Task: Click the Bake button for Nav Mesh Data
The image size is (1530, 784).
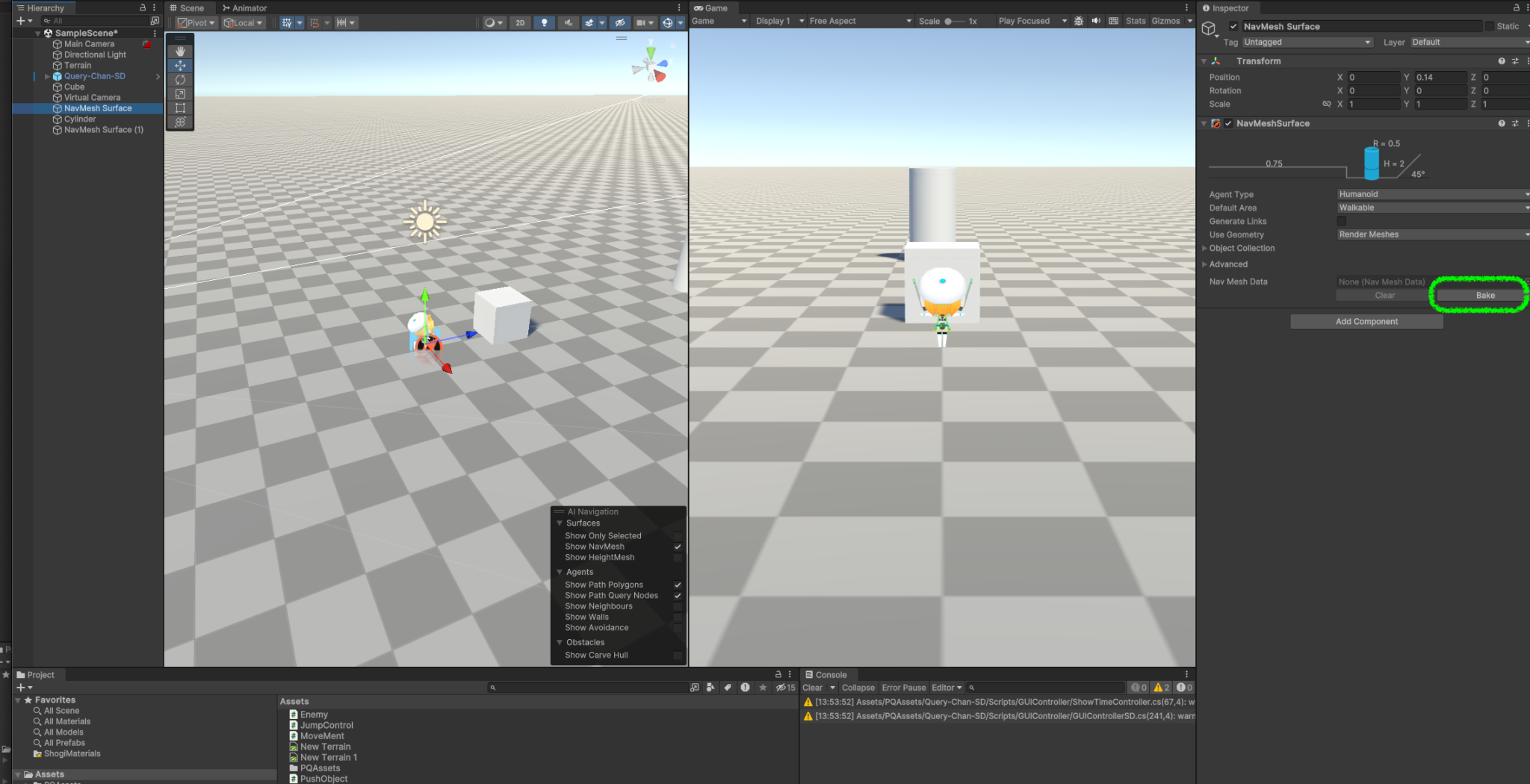Action: pyautogui.click(x=1484, y=295)
